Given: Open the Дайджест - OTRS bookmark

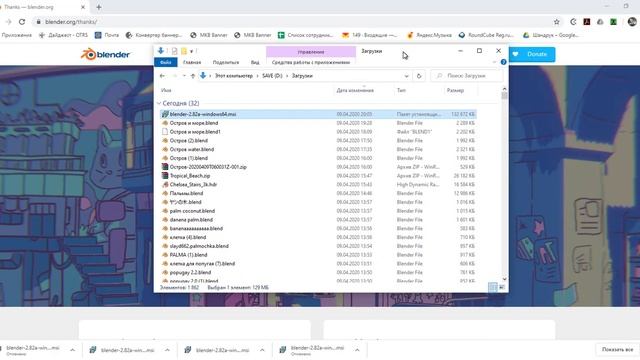Looking at the screenshot, I should (x=63, y=35).
